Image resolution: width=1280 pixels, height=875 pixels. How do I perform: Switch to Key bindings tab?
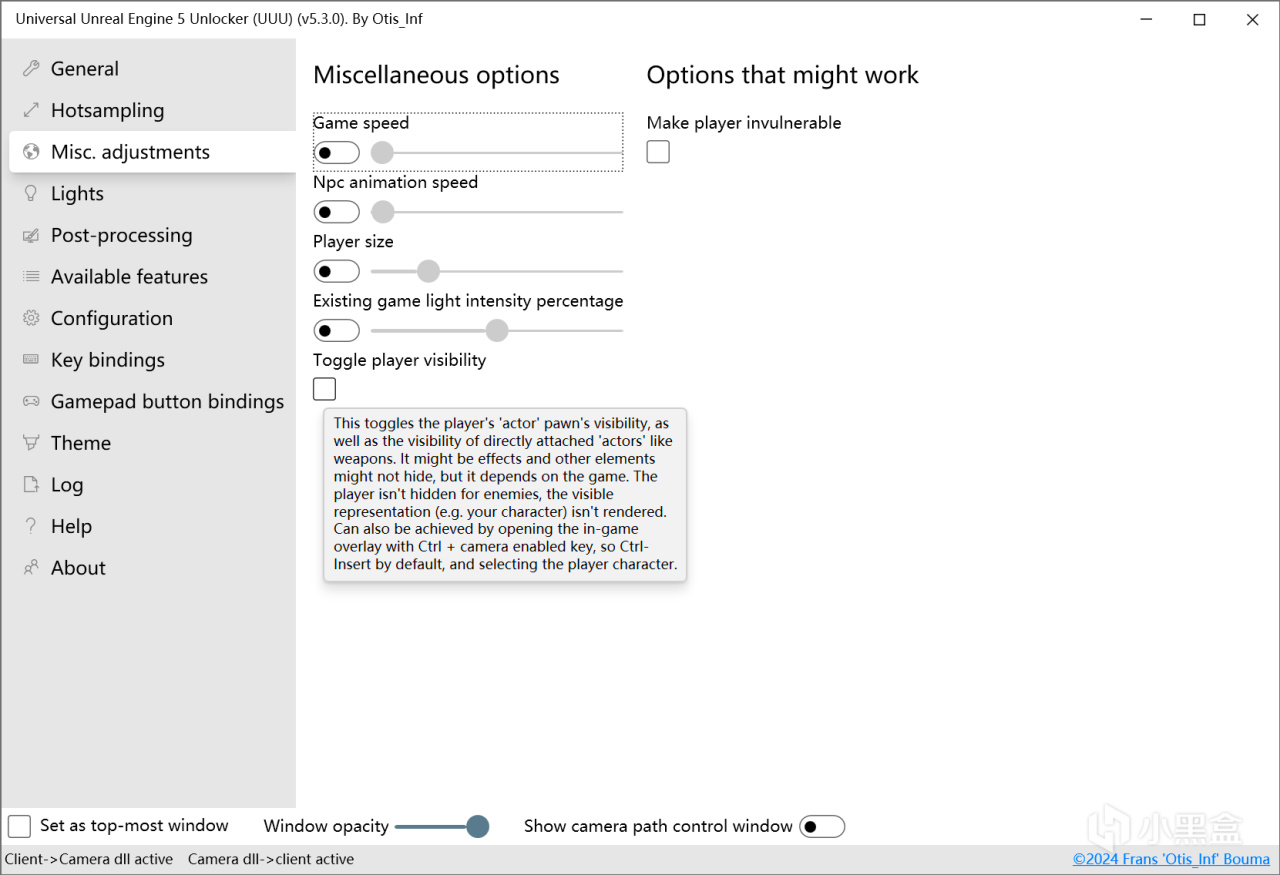click(152, 360)
